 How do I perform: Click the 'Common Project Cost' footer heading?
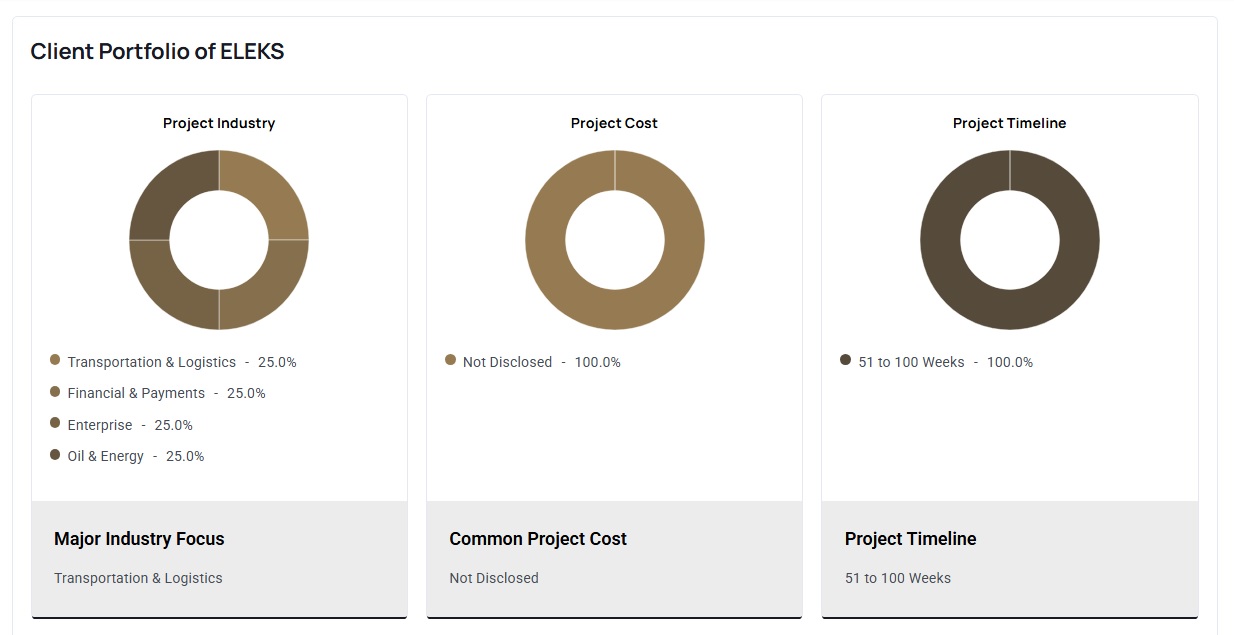[538, 539]
